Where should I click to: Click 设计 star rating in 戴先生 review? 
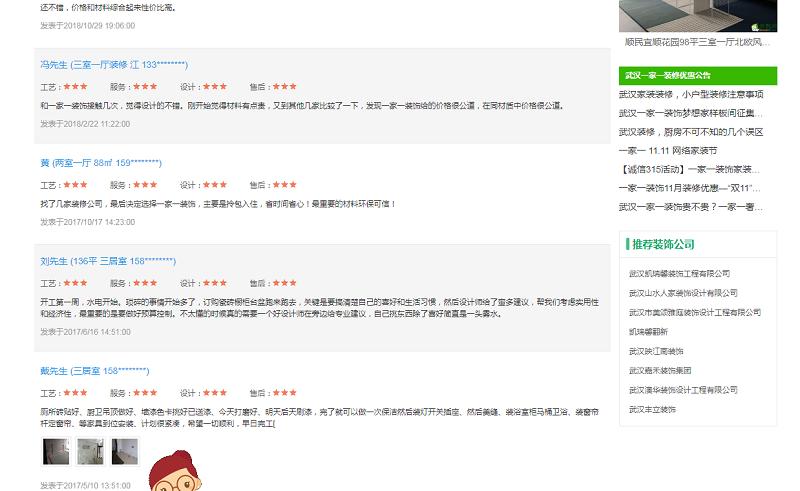(215, 393)
